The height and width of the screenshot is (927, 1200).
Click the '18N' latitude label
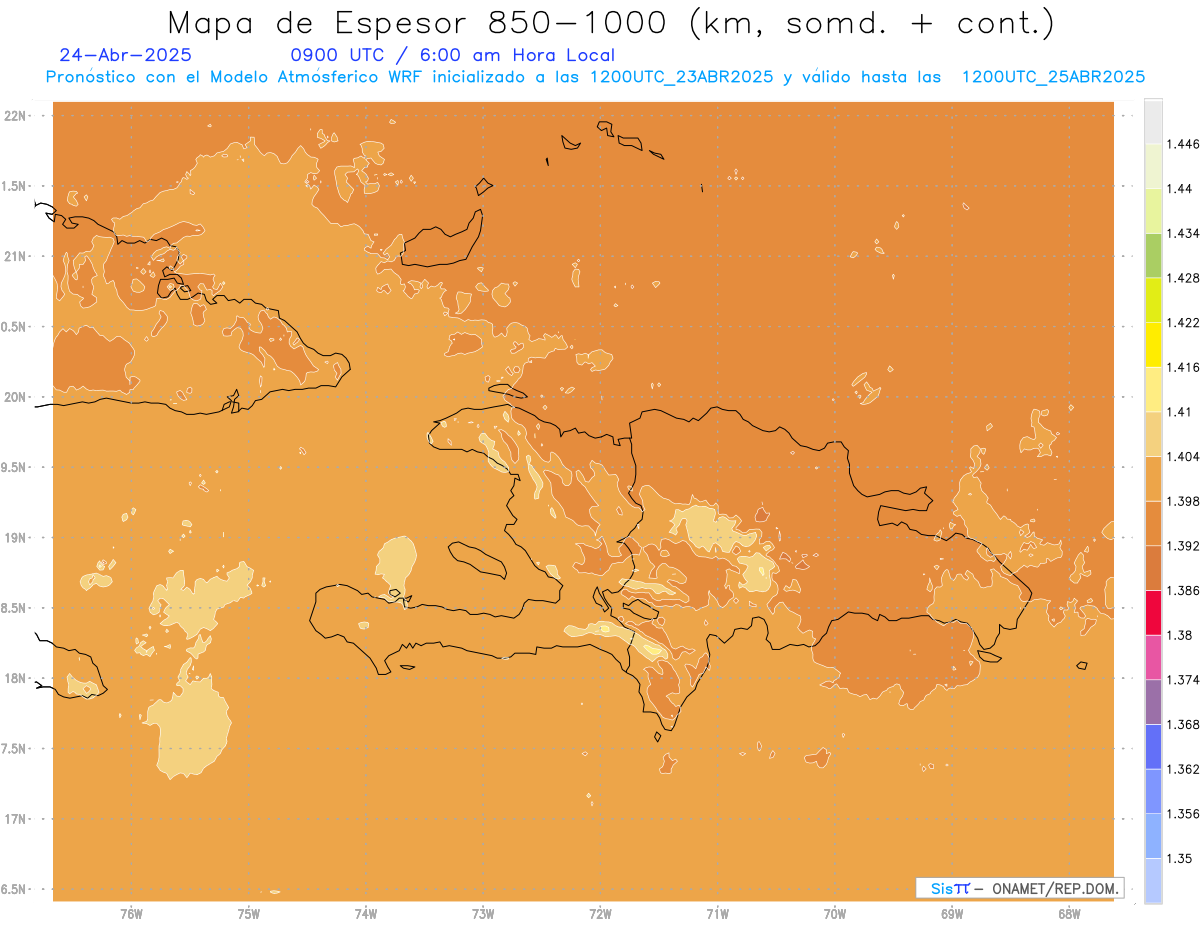[17, 678]
